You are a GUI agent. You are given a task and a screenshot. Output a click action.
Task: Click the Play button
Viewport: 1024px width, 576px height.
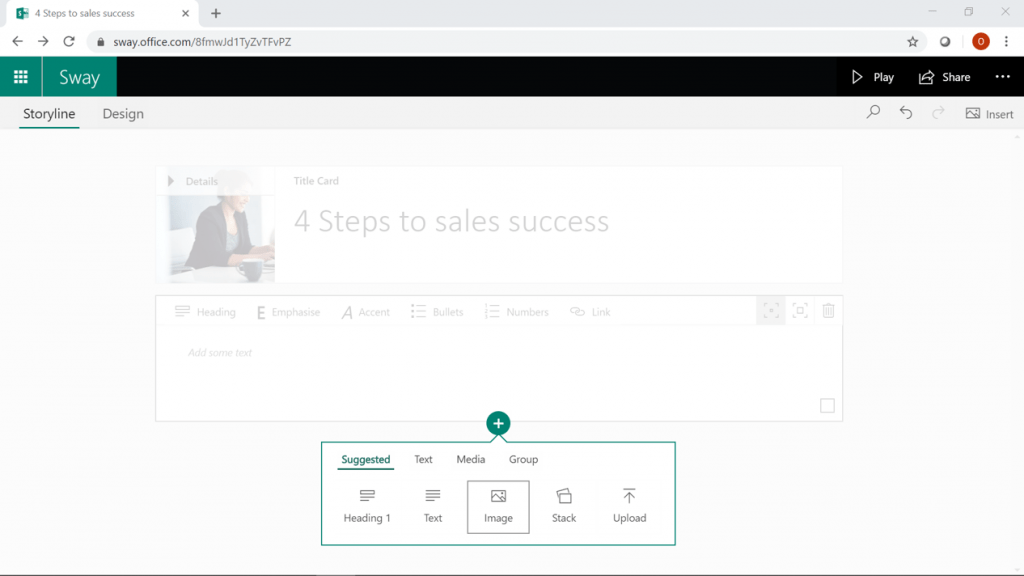click(872, 76)
